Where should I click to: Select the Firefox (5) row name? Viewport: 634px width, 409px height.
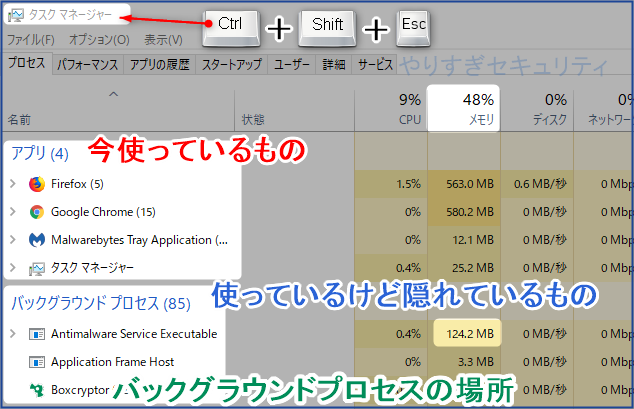(77, 184)
